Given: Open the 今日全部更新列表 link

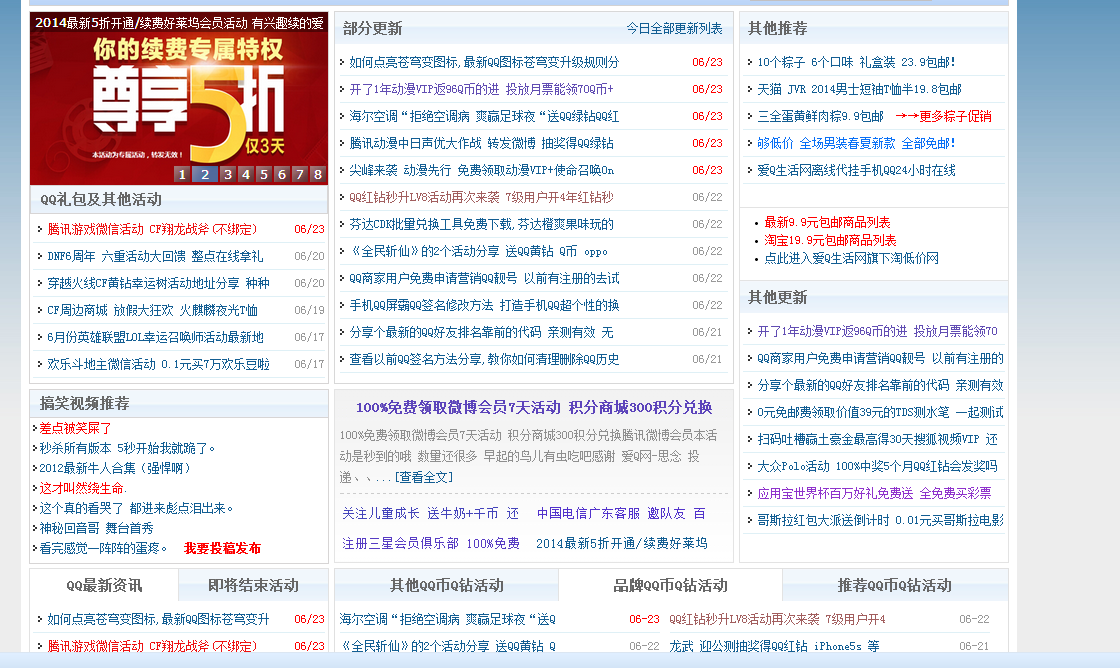Looking at the screenshot, I should coord(674,28).
